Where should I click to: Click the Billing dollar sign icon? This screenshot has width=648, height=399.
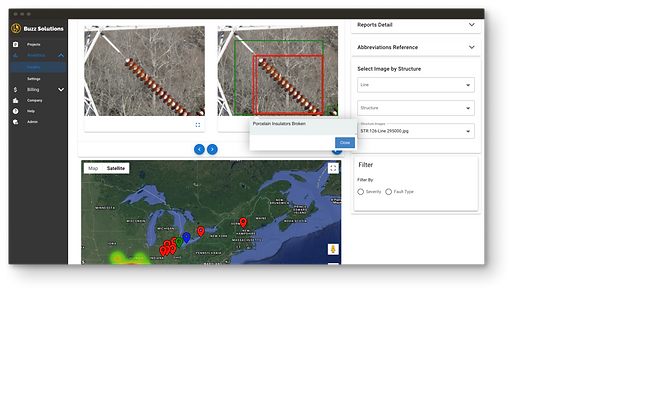(x=16, y=90)
